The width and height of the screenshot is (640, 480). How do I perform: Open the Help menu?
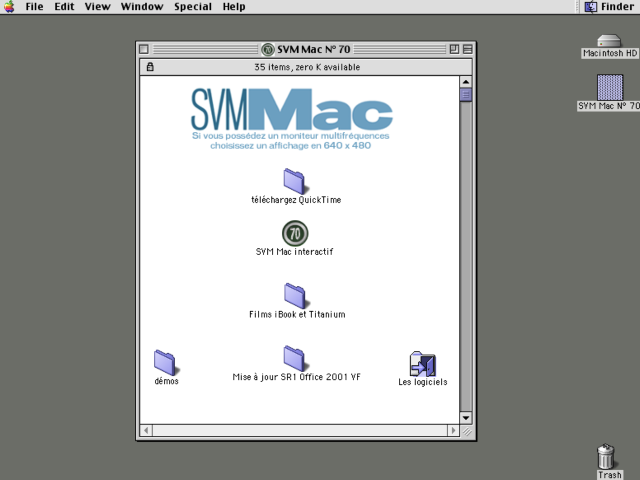click(234, 7)
